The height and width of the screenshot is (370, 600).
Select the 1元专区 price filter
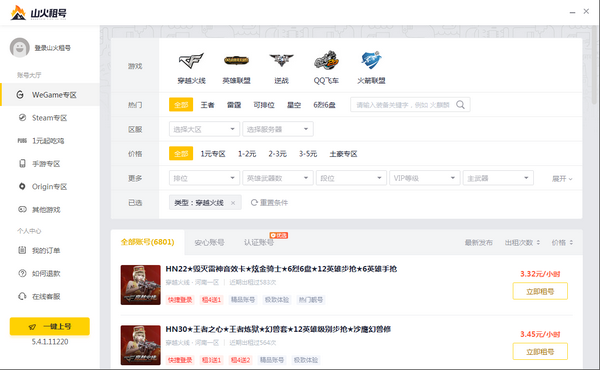(213, 154)
